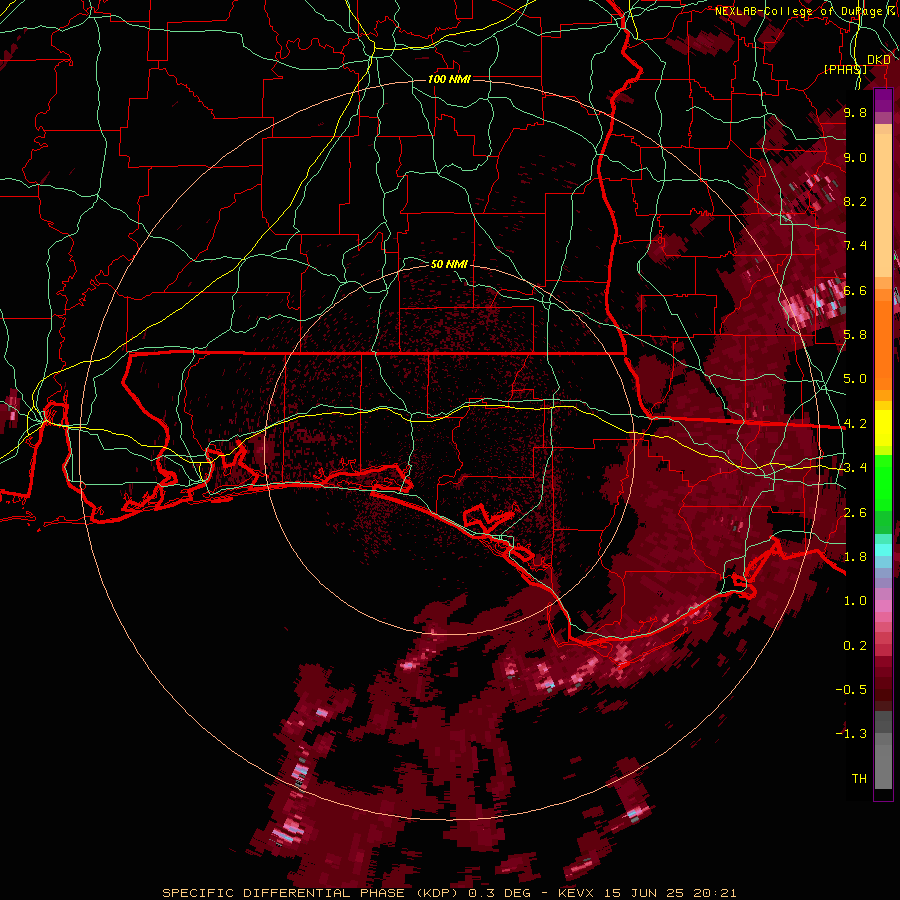Click the [PHAS] label above the color scale
Image resolution: width=900 pixels, height=900 pixels.
[x=845, y=69]
